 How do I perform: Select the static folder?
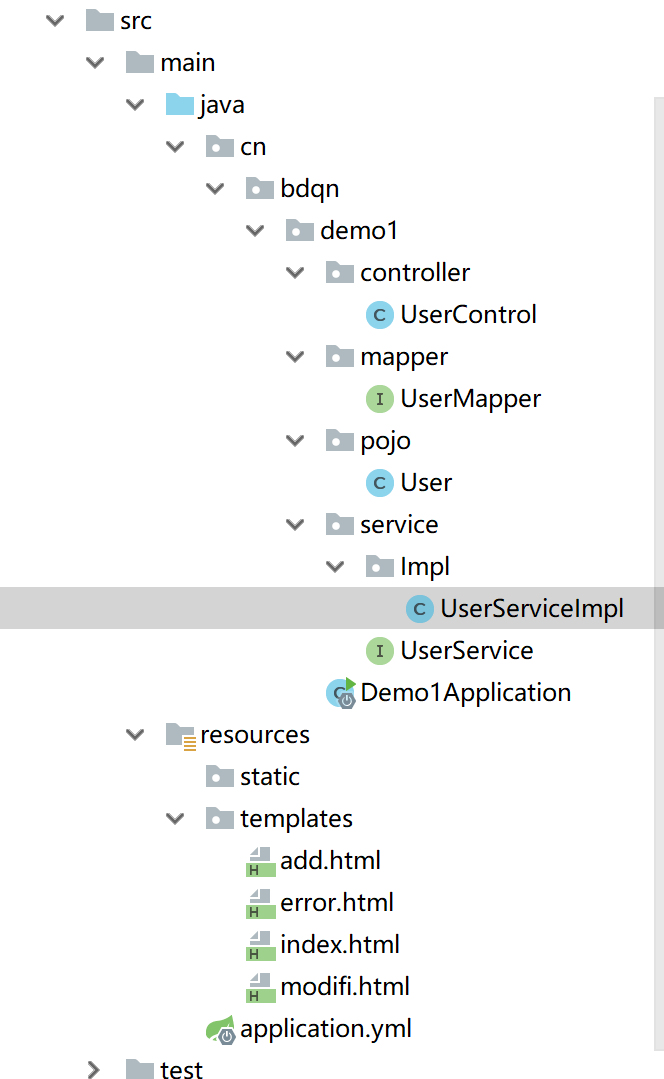(x=269, y=777)
